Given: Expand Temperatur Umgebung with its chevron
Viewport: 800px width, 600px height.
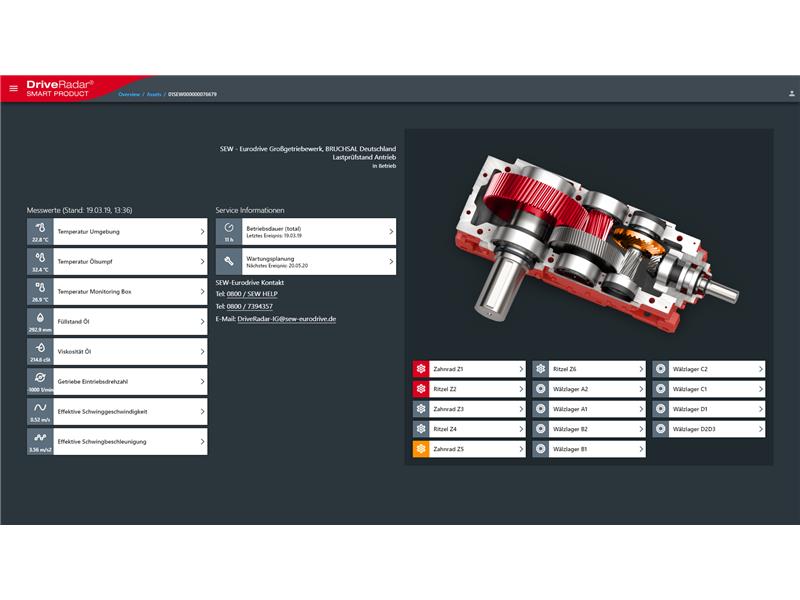Looking at the screenshot, I should coord(202,232).
